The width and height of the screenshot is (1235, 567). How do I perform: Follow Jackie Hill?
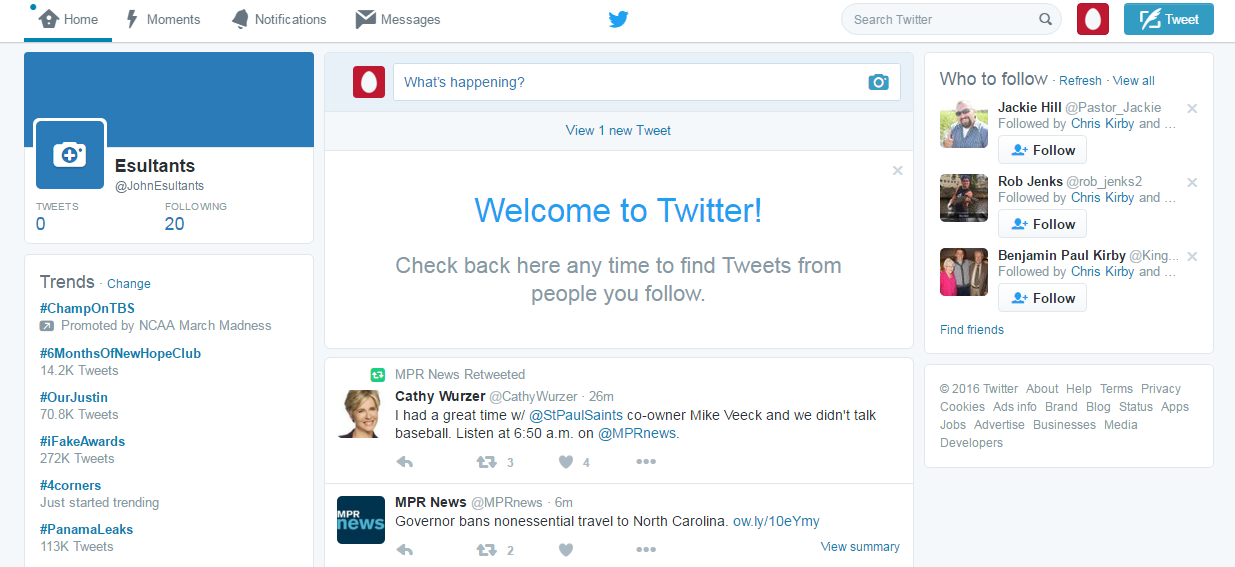click(x=1042, y=150)
